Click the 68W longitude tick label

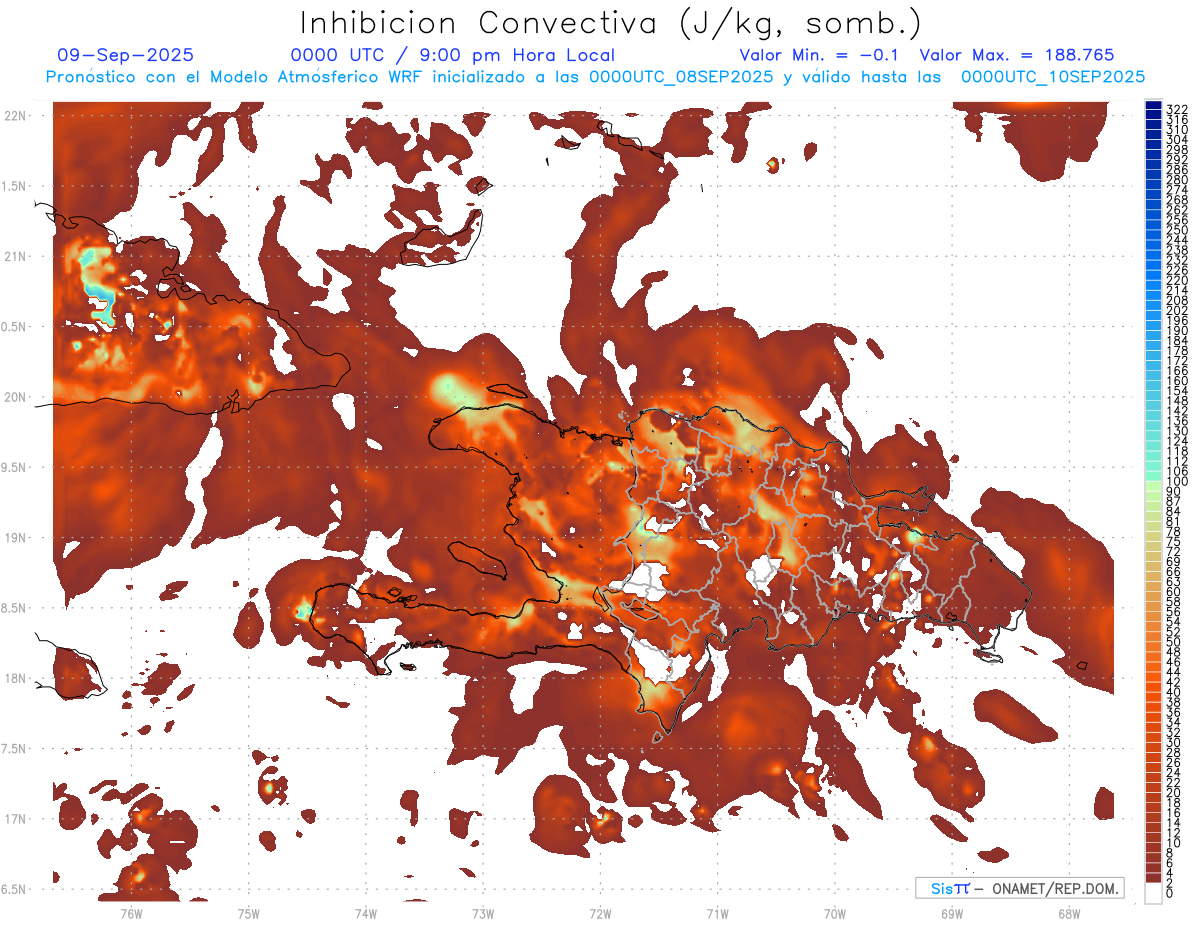(x=1068, y=912)
